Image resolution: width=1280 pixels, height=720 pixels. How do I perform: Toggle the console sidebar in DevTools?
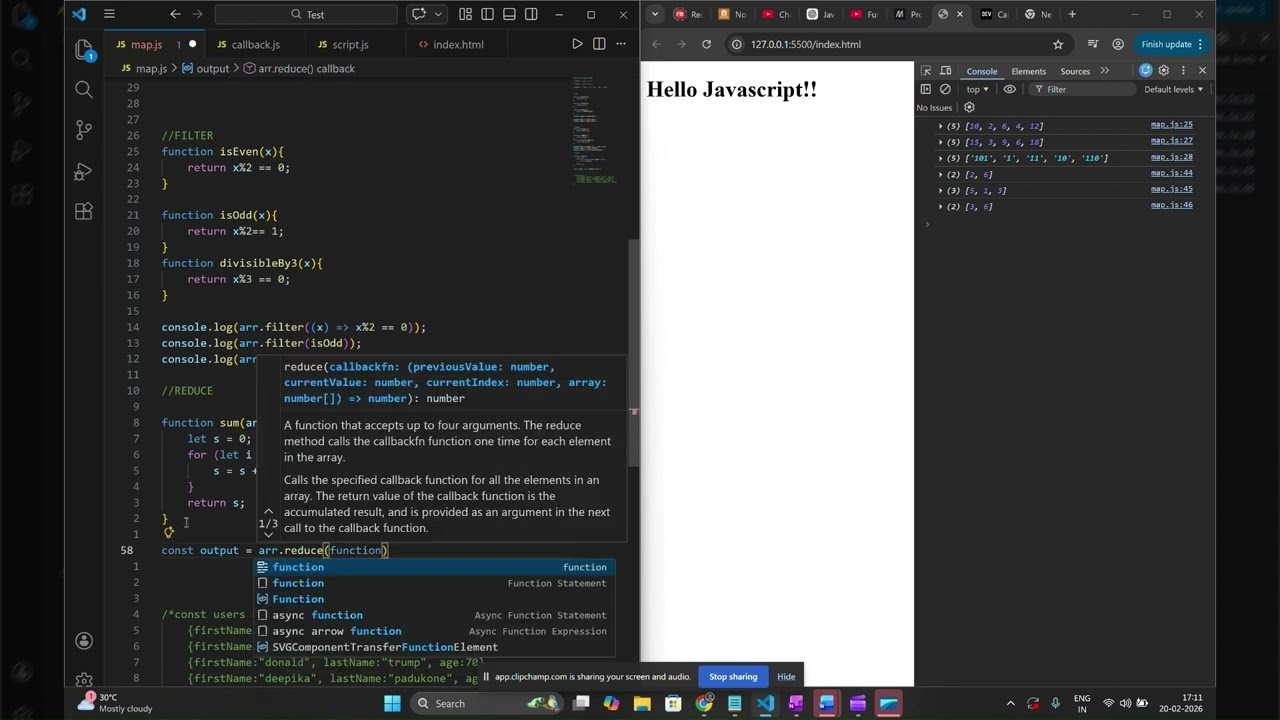click(x=926, y=89)
